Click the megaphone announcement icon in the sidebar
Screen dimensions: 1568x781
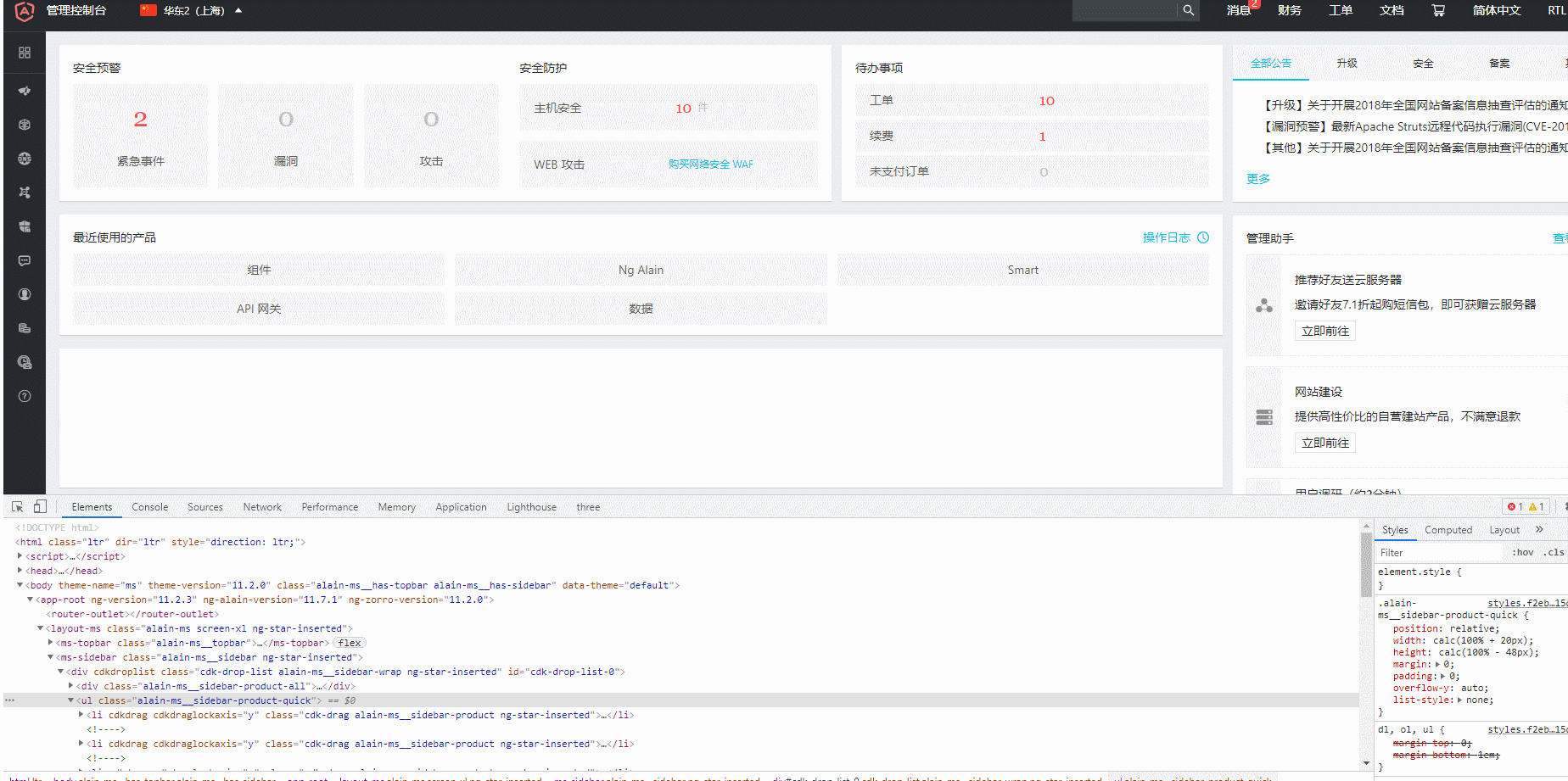pyautogui.click(x=25, y=90)
